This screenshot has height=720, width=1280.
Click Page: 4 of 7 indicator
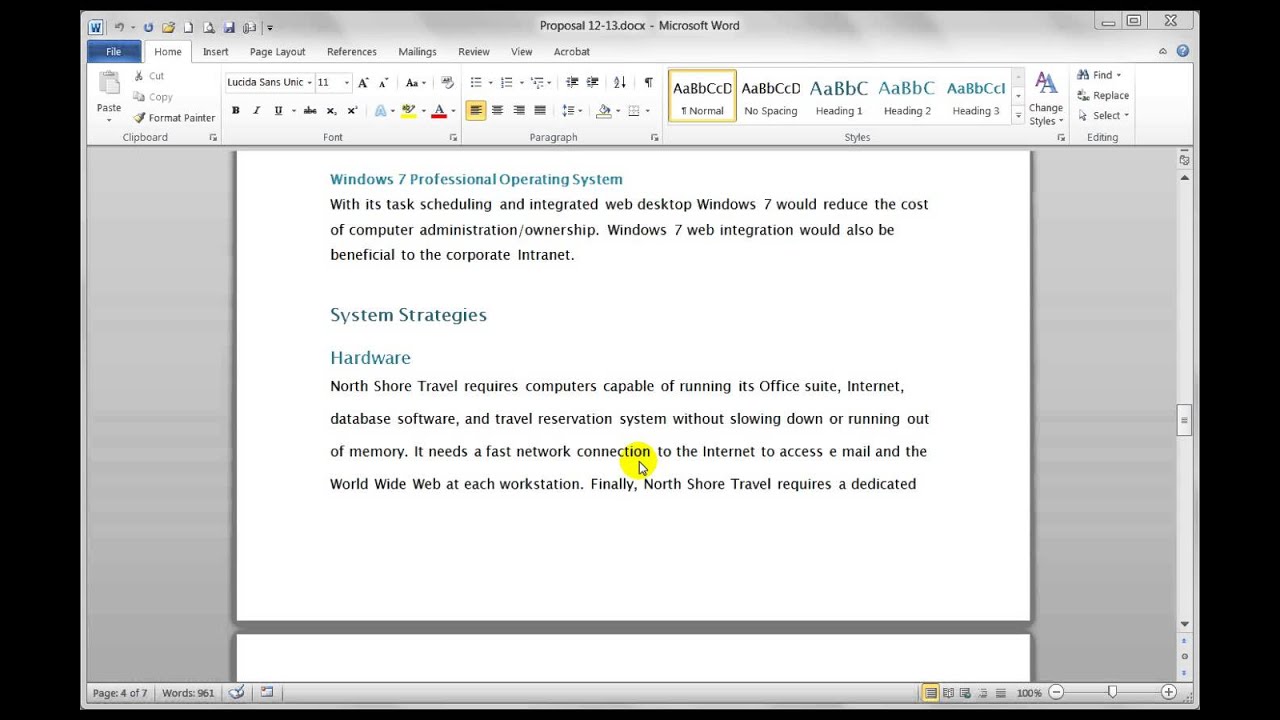pos(120,693)
